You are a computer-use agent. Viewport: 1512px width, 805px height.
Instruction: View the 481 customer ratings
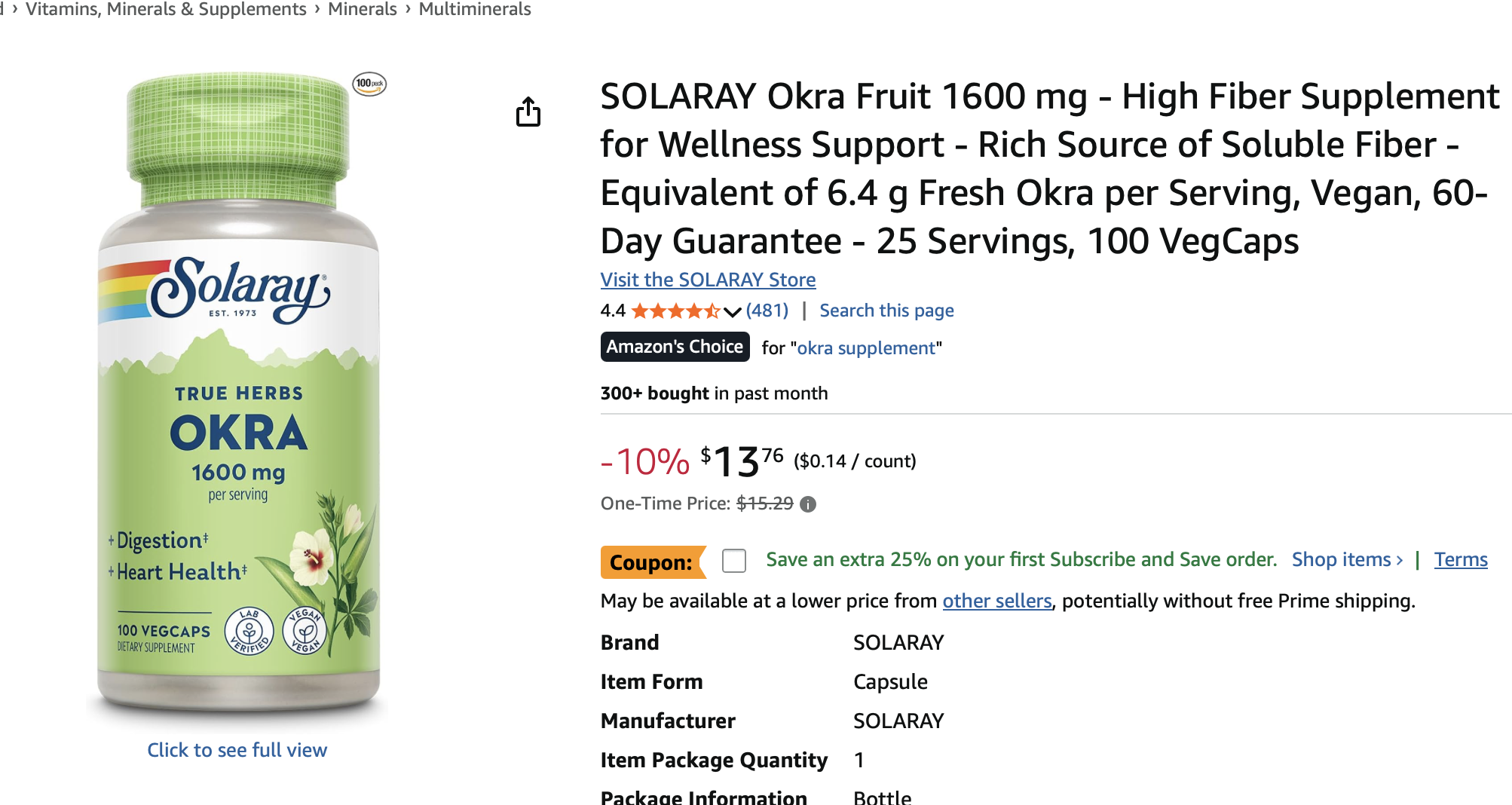tap(765, 310)
